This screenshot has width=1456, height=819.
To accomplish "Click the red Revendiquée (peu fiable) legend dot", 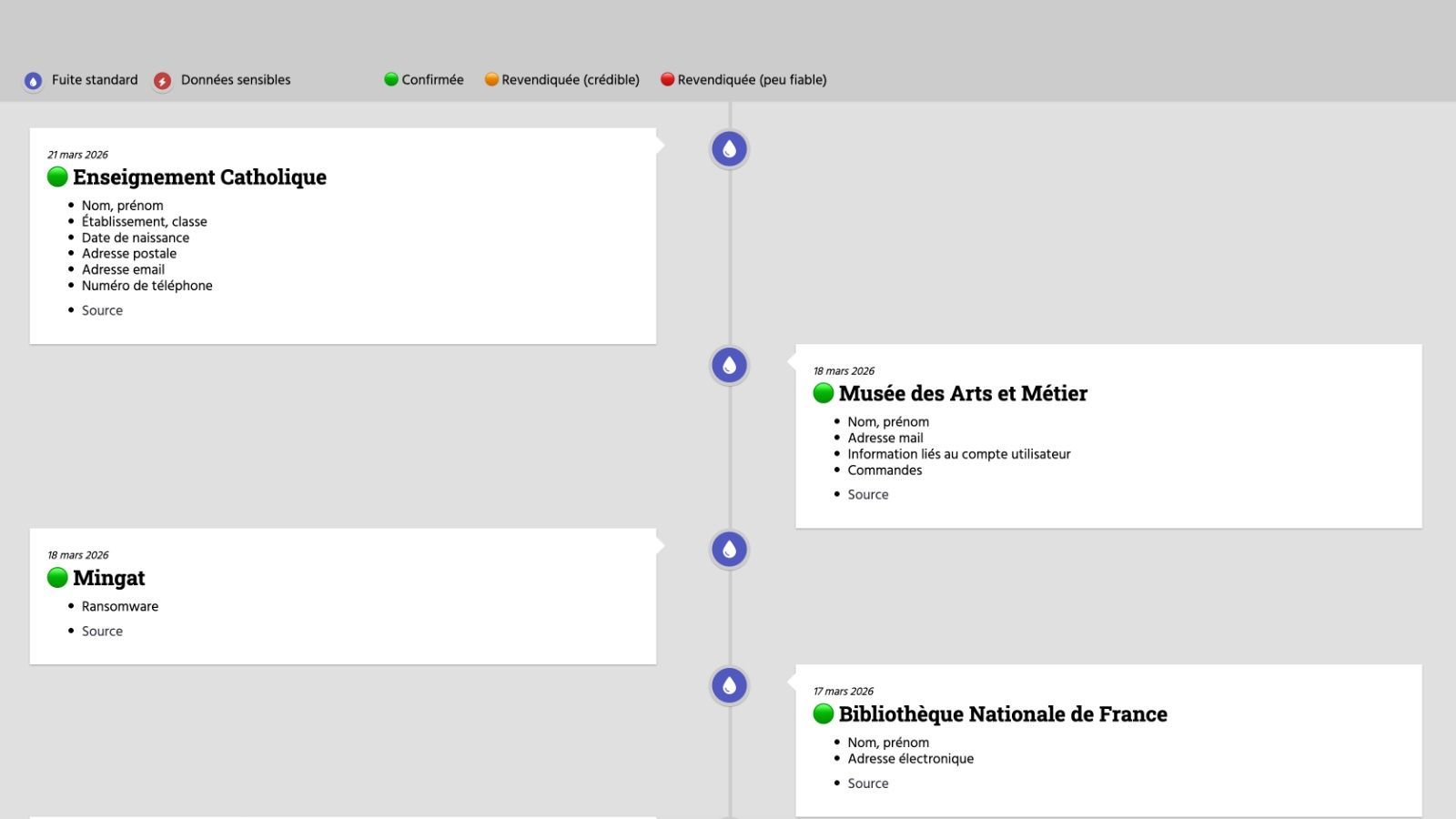I will tap(667, 80).
